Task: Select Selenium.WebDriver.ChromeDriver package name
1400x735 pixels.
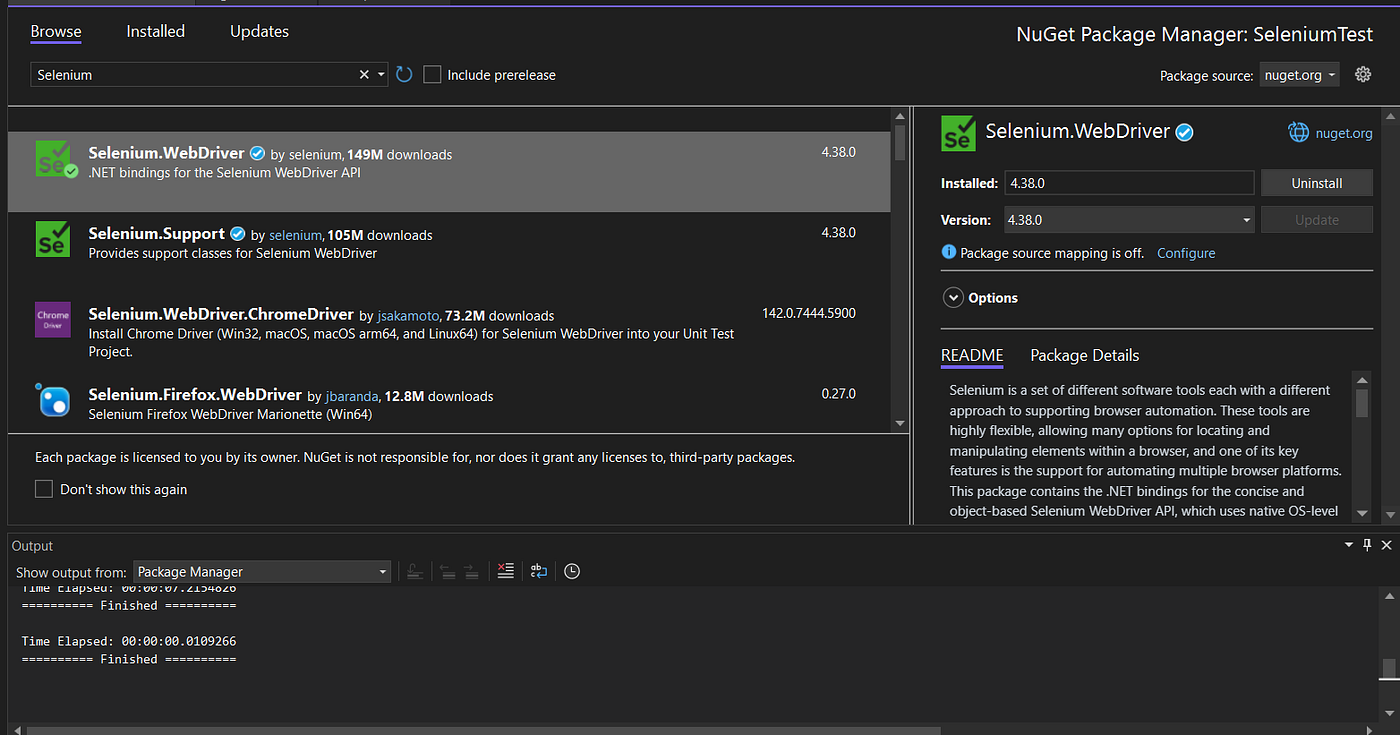Action: point(221,314)
